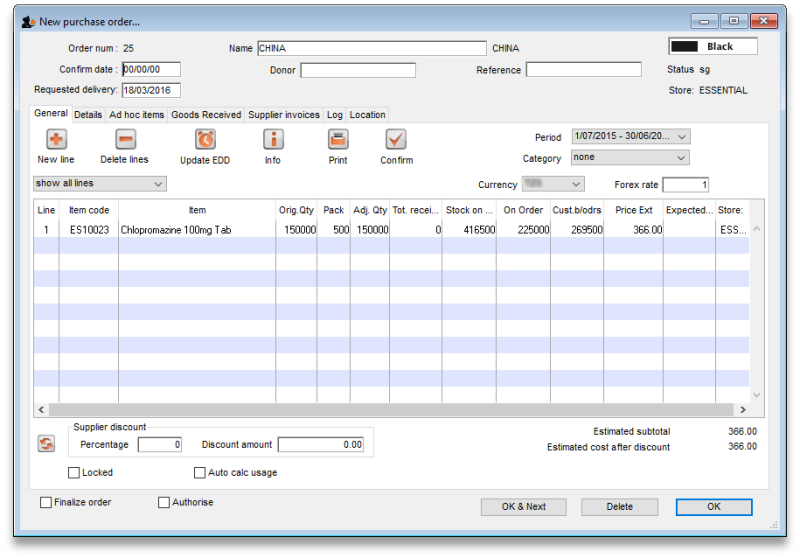Switch to the Goods Received tab

[x=206, y=115]
